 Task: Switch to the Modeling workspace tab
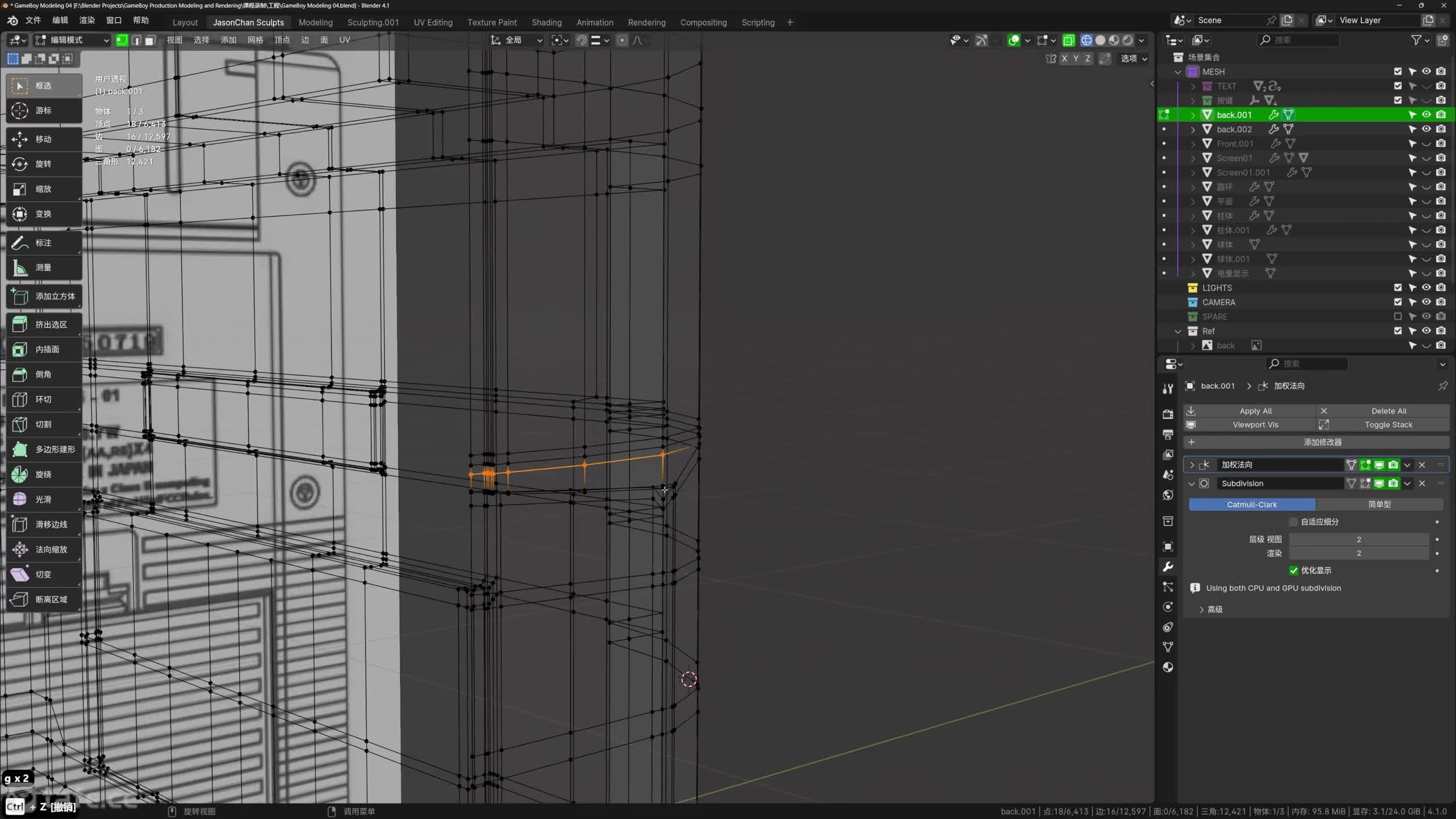tap(315, 22)
